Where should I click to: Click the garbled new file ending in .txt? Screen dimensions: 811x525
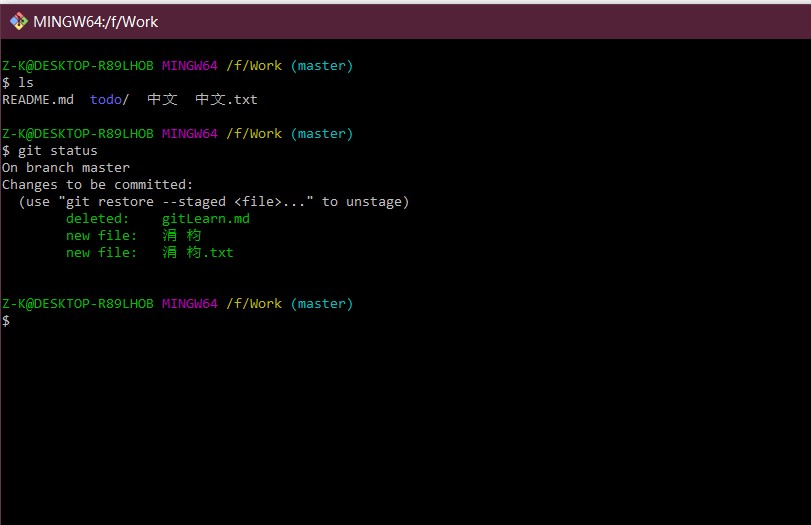pos(198,252)
